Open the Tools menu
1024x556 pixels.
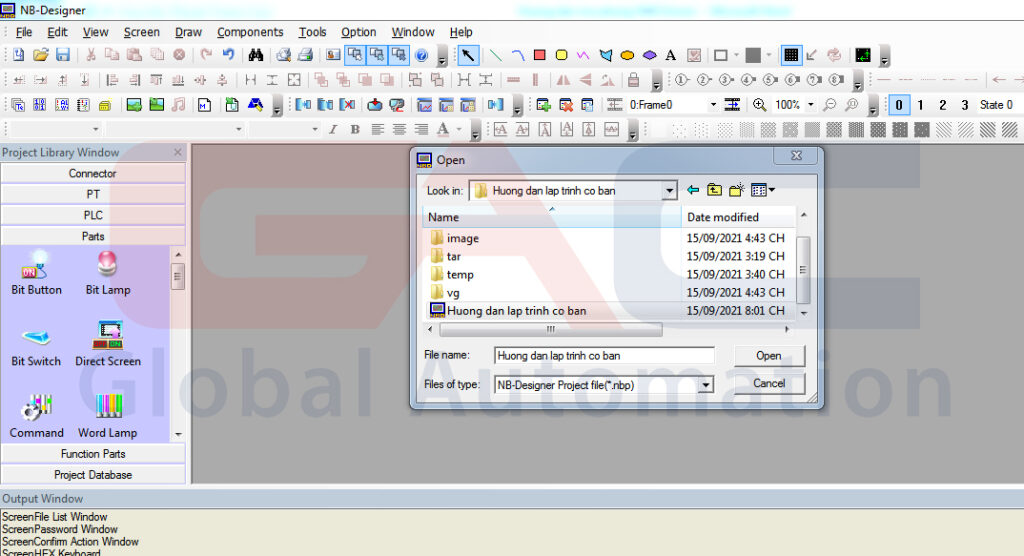[312, 32]
